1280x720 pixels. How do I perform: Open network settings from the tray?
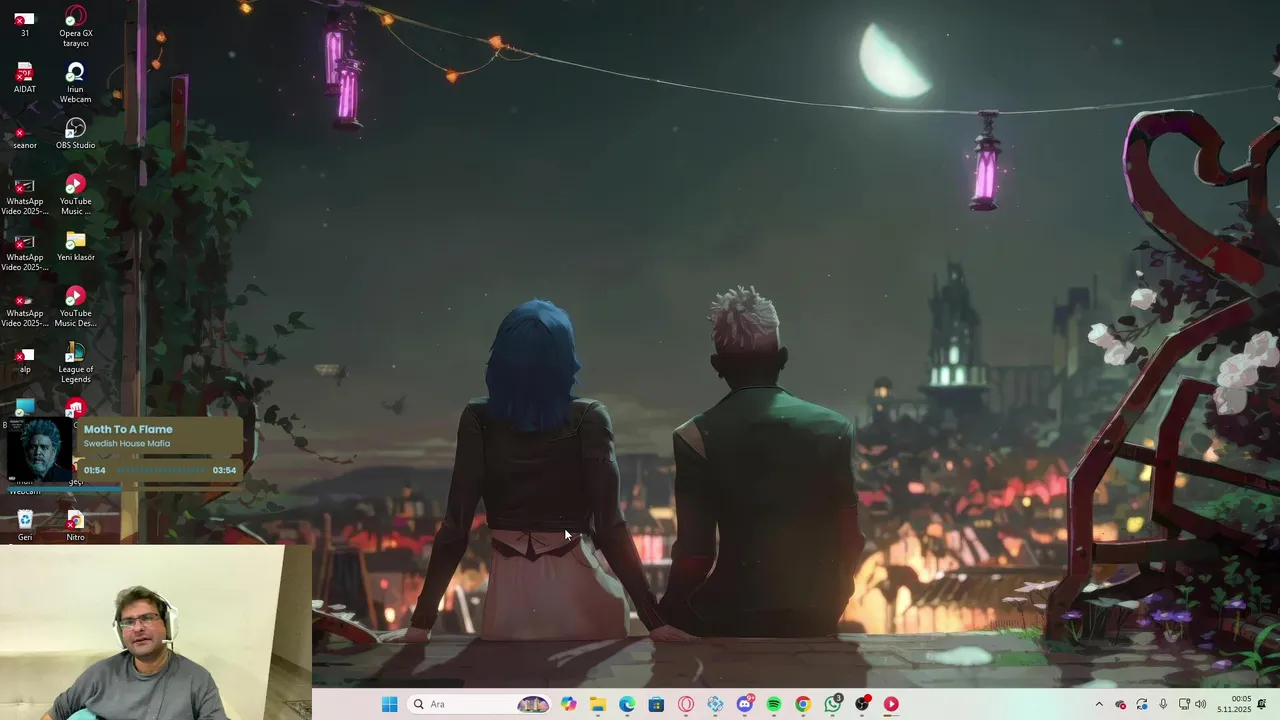coord(1184,704)
